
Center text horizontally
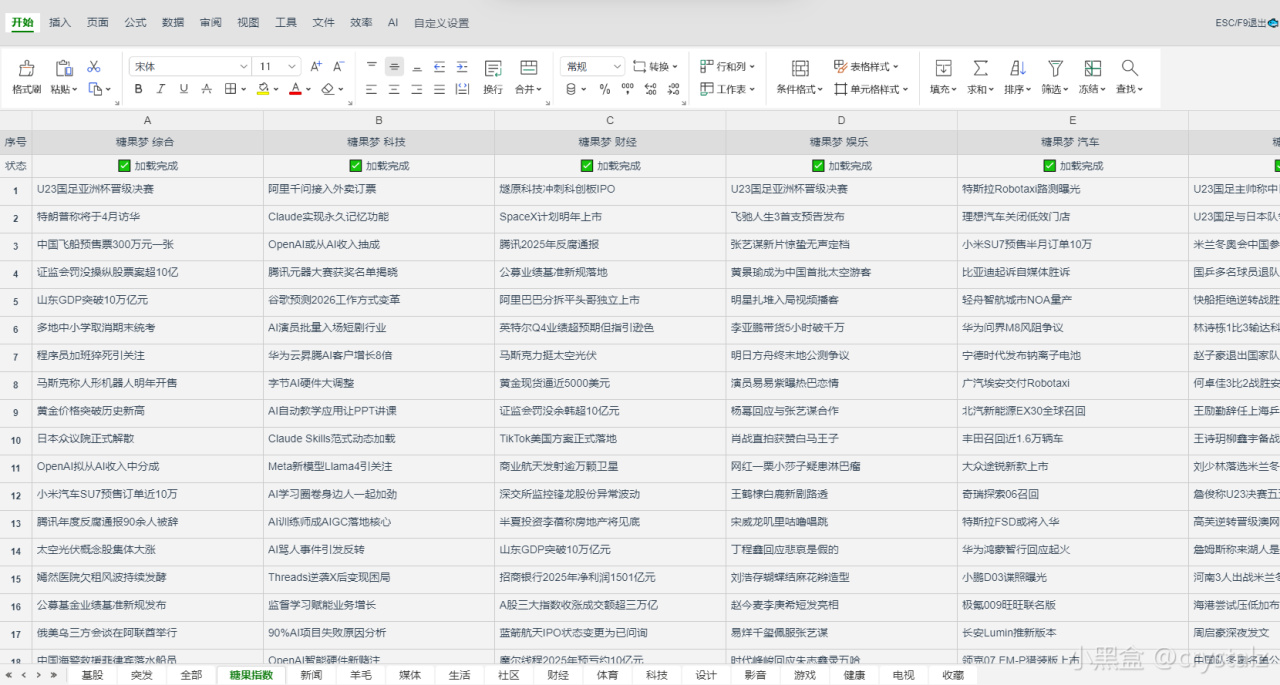pyautogui.click(x=395, y=89)
